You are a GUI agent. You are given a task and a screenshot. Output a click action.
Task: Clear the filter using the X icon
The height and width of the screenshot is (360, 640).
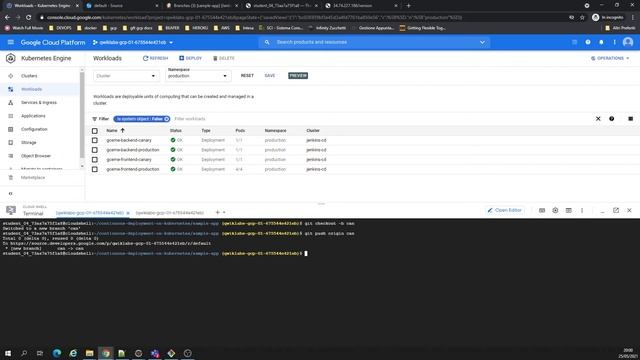598,119
